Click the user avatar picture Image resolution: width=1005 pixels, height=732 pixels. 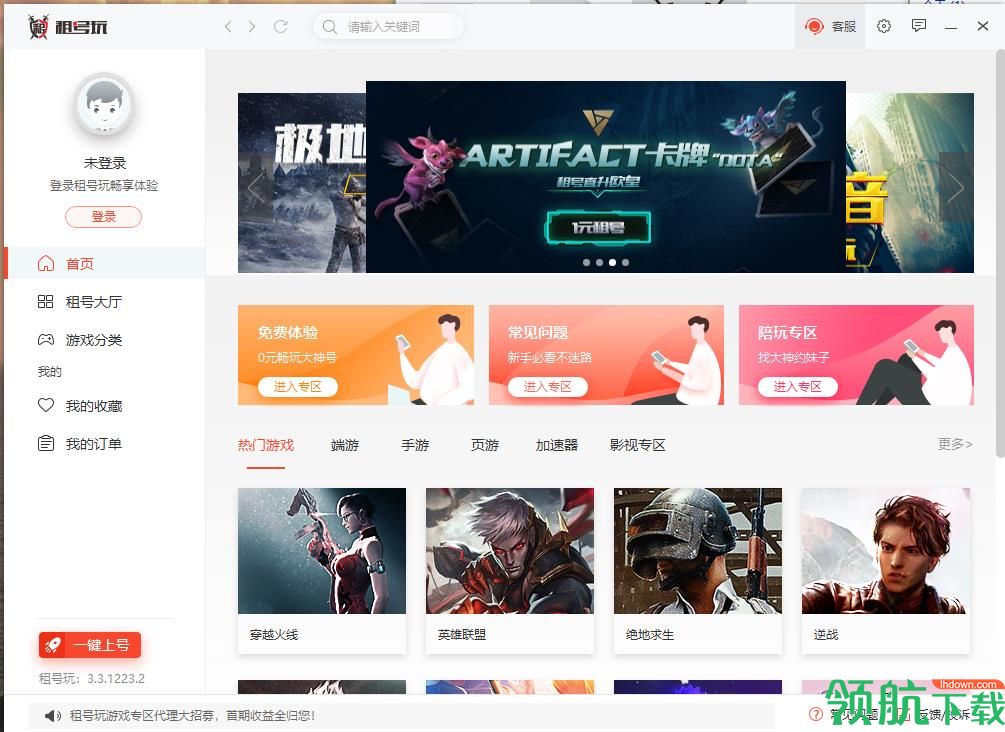(104, 104)
